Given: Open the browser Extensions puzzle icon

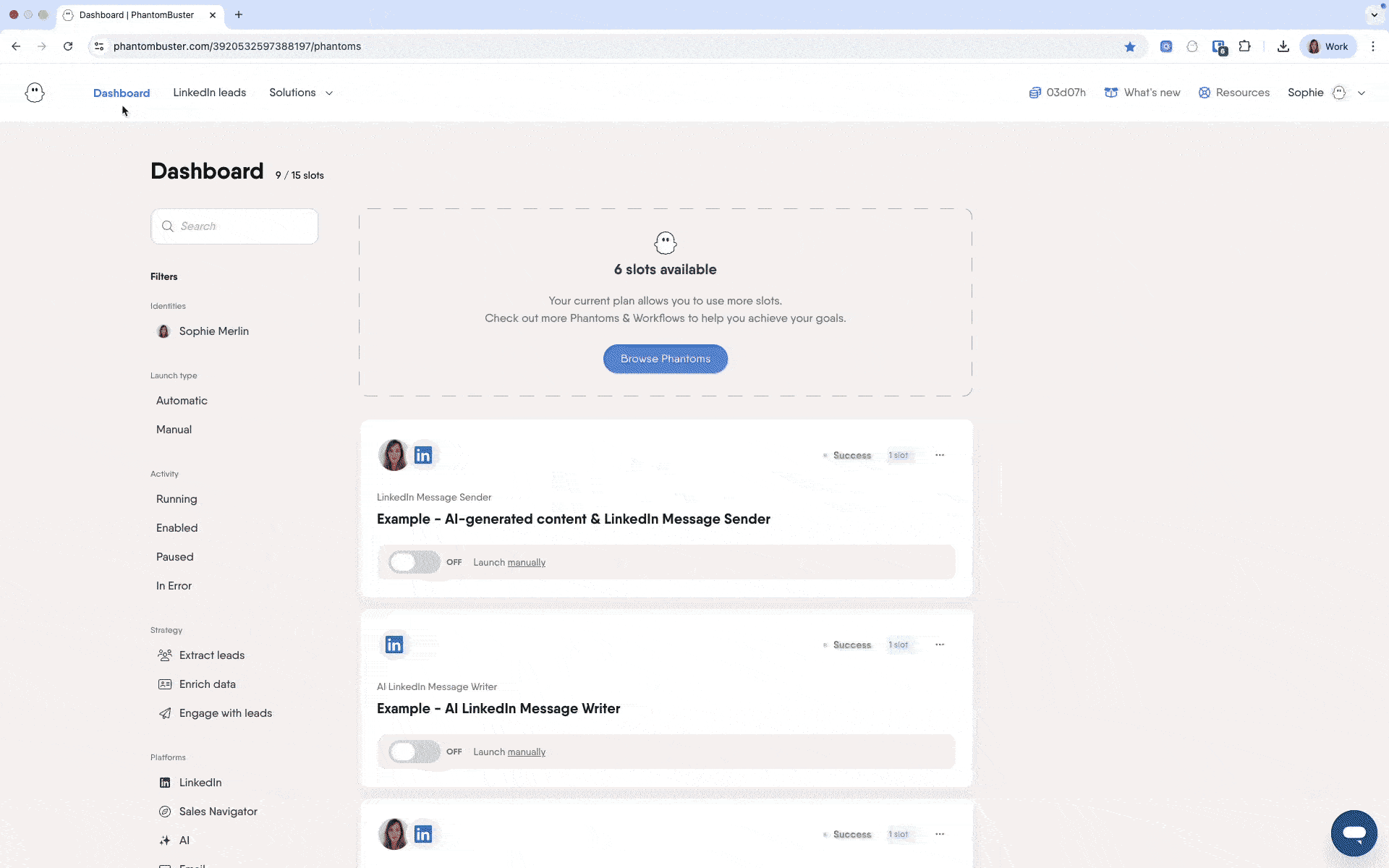Looking at the screenshot, I should tap(1244, 46).
